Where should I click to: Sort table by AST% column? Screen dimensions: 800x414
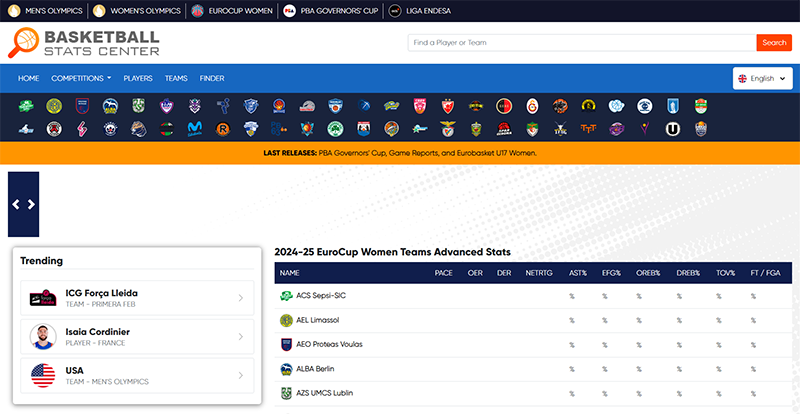coord(578,273)
